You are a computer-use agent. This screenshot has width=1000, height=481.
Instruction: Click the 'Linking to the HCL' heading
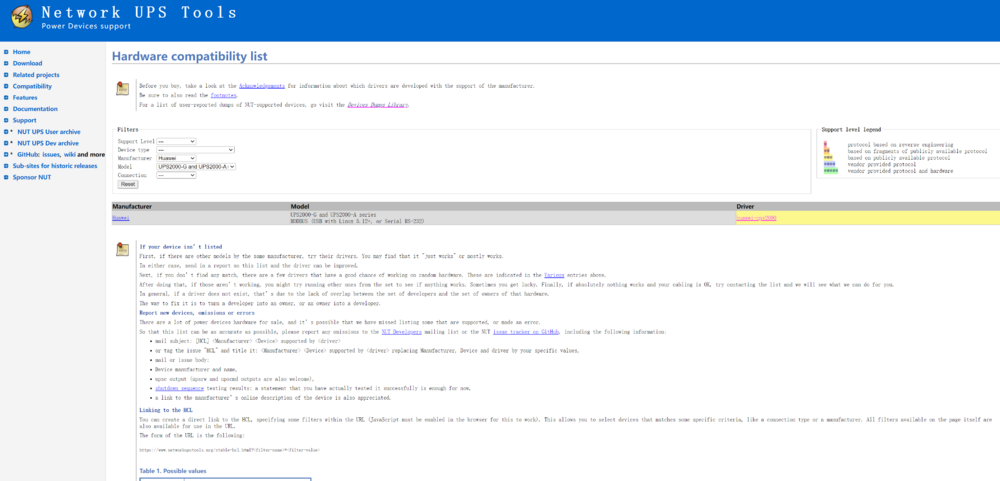coord(166,410)
